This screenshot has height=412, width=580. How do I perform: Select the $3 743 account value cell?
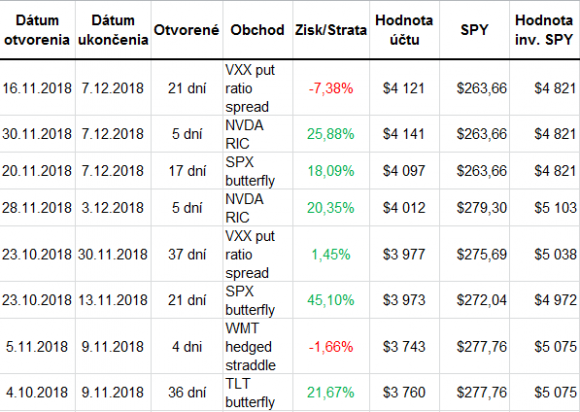tap(404, 347)
